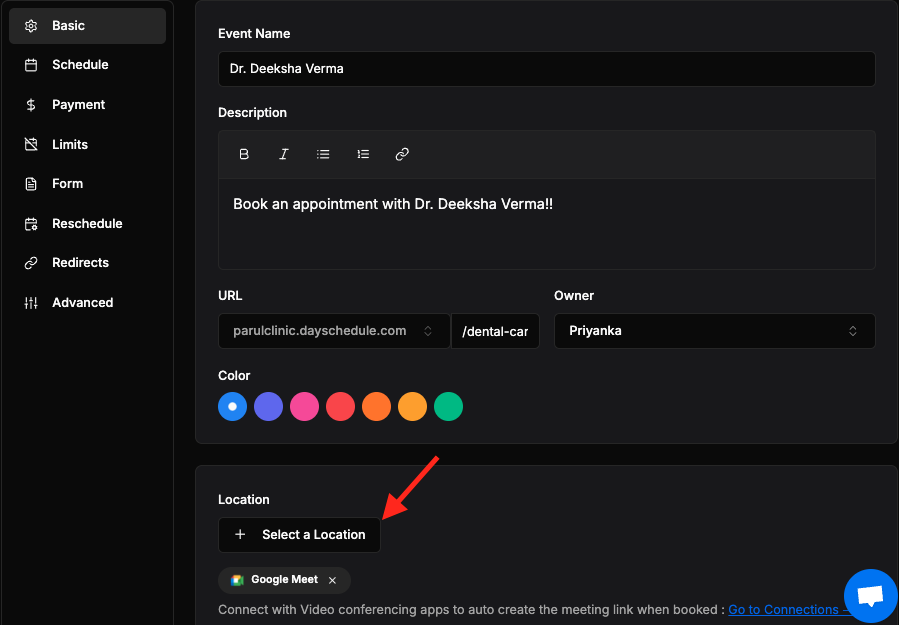Select the orange color swatch

376,407
